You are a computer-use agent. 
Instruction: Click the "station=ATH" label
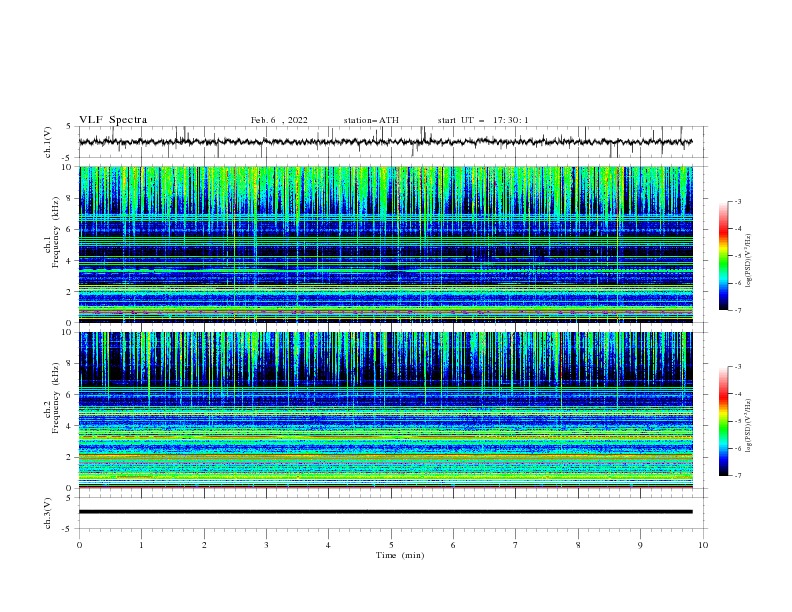click(x=371, y=120)
